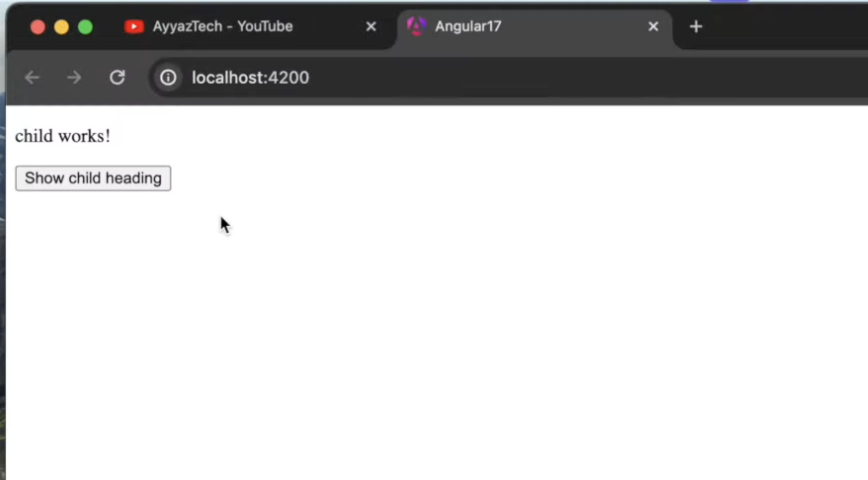868x480 pixels.
Task: Click the Show child heading button
Action: [93, 178]
